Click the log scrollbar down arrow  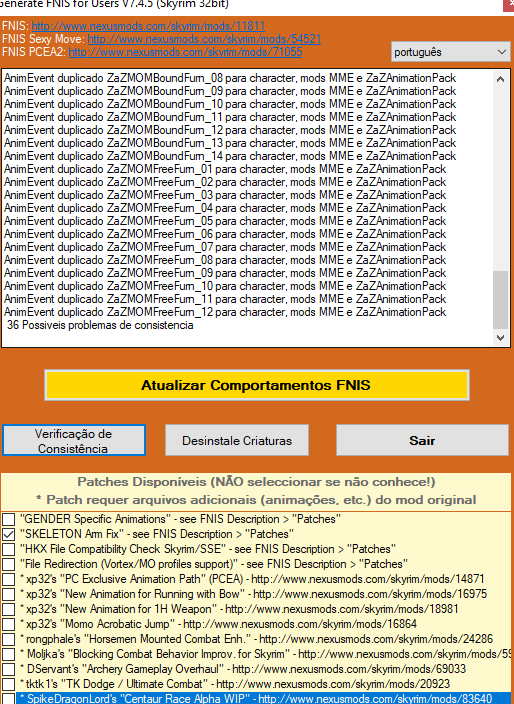pos(501,338)
